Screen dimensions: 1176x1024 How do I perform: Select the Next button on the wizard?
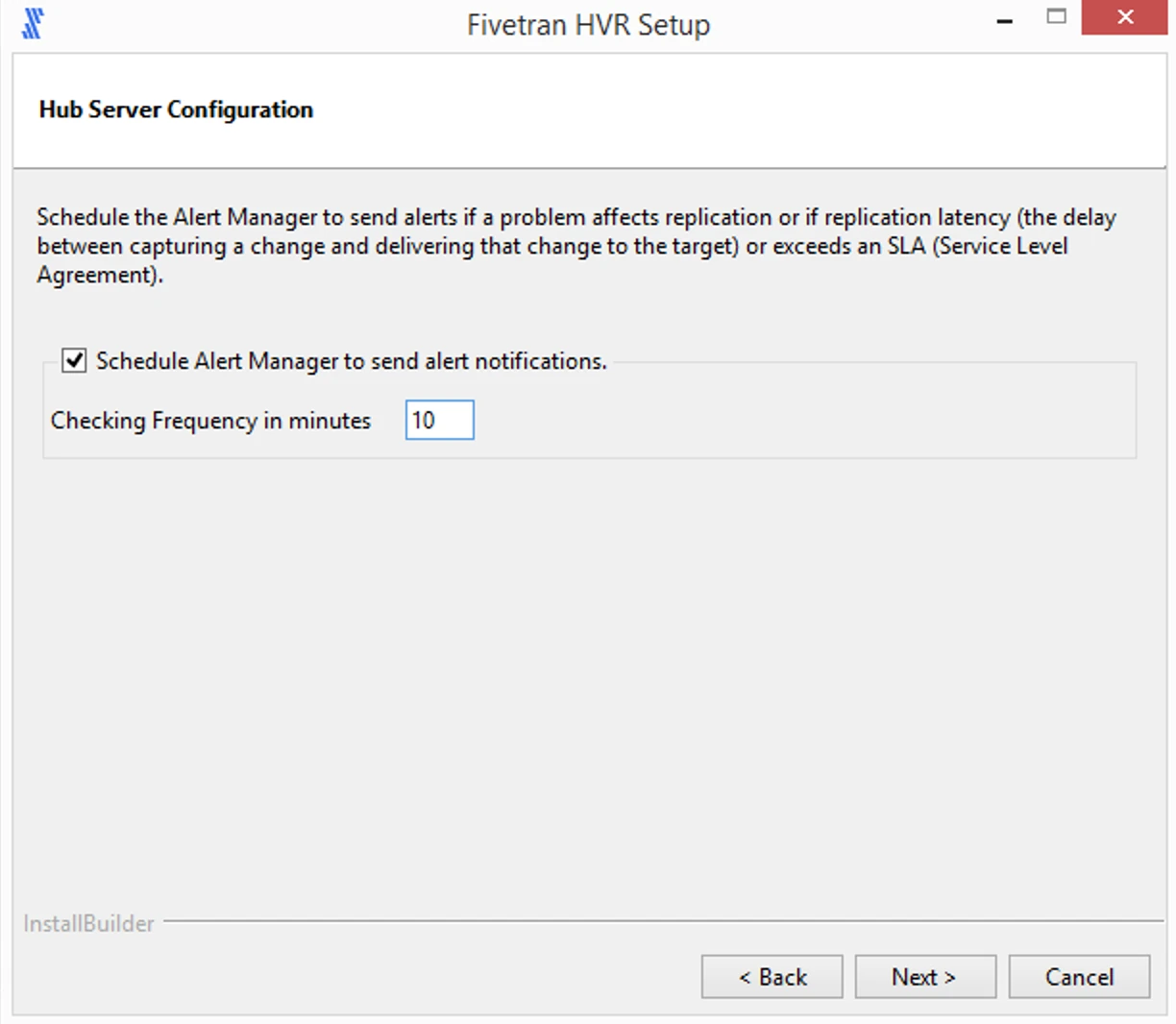pos(924,976)
